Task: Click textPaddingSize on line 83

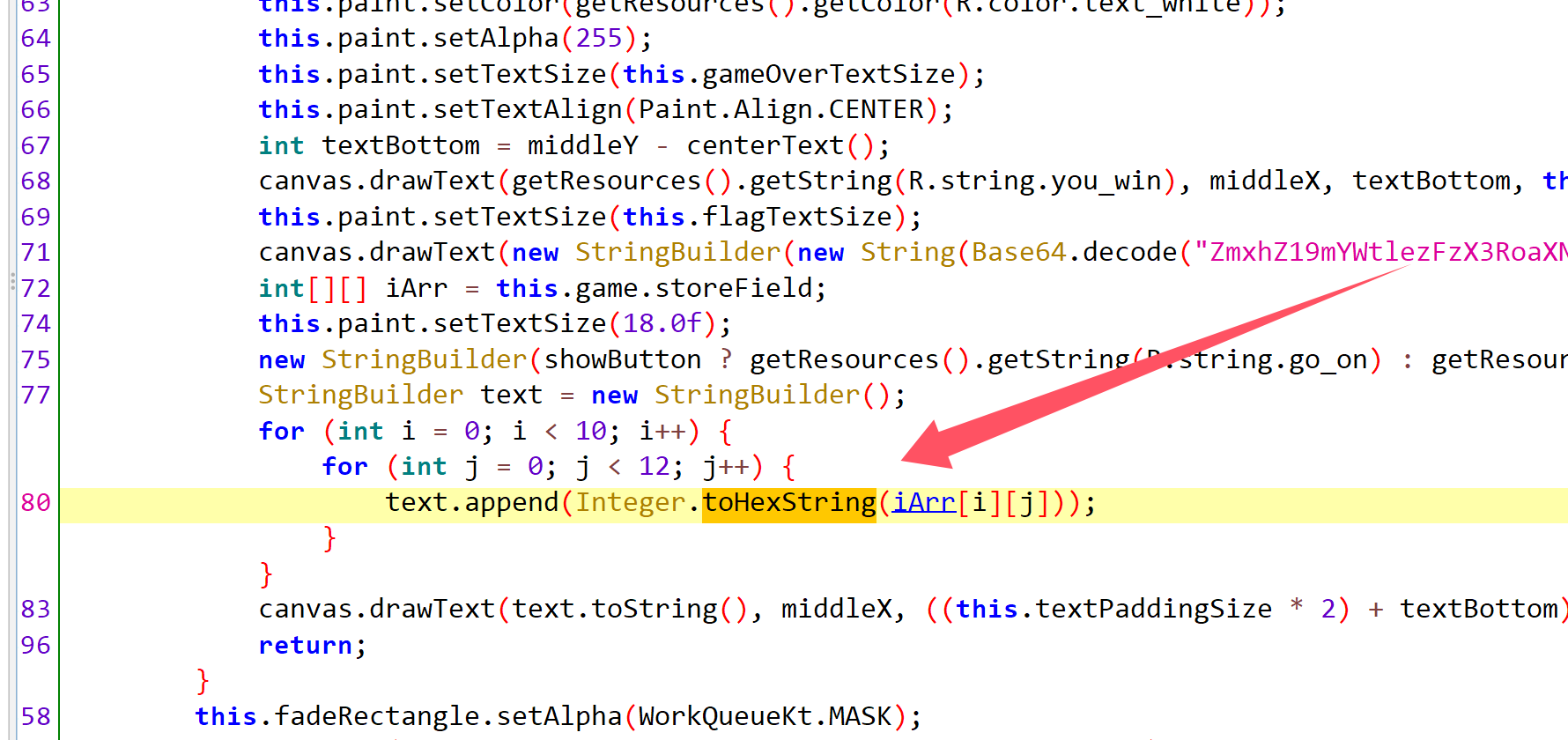Action: pyautogui.click(x=1153, y=609)
